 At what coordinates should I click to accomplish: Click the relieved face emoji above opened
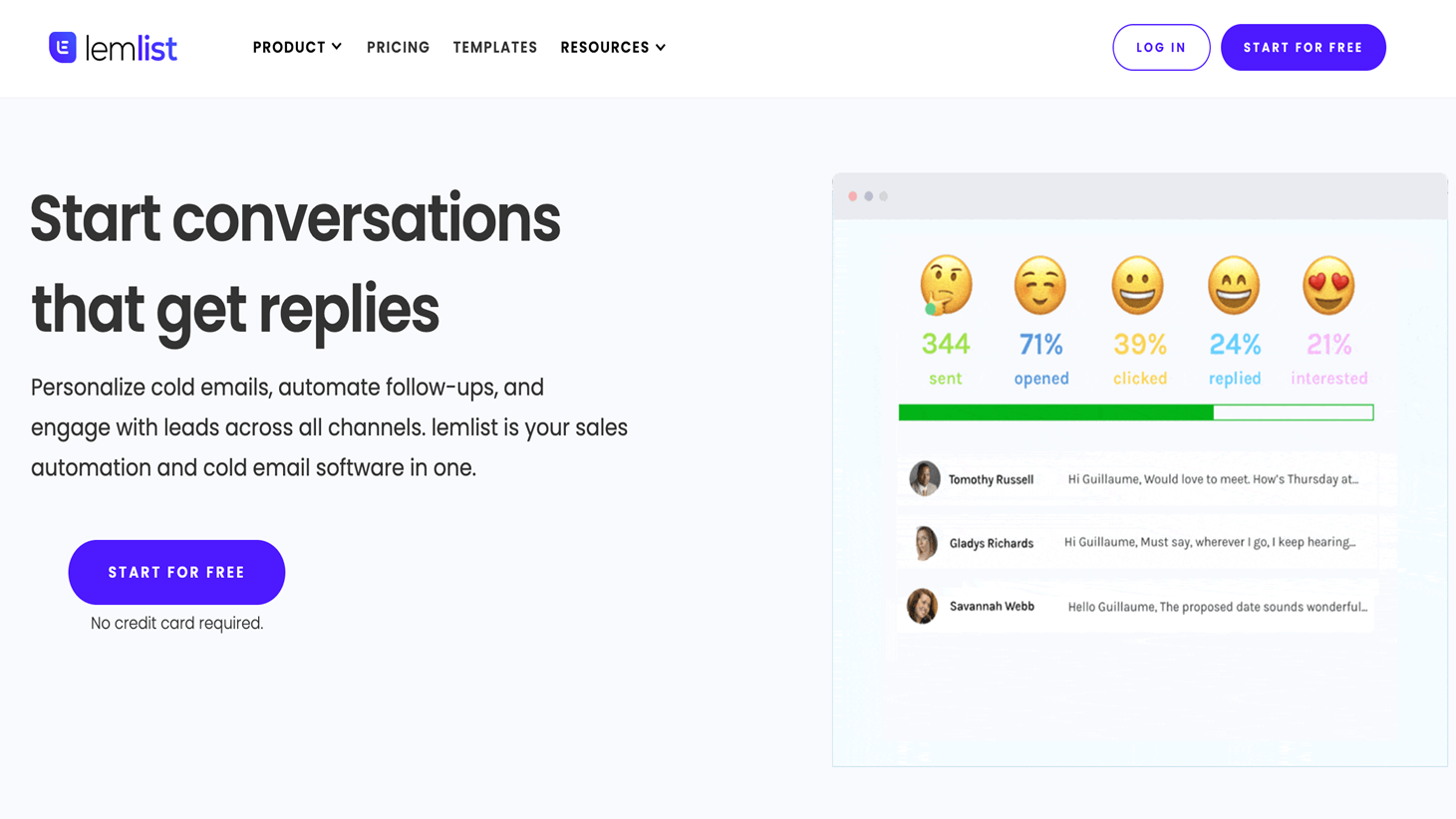click(x=1040, y=285)
